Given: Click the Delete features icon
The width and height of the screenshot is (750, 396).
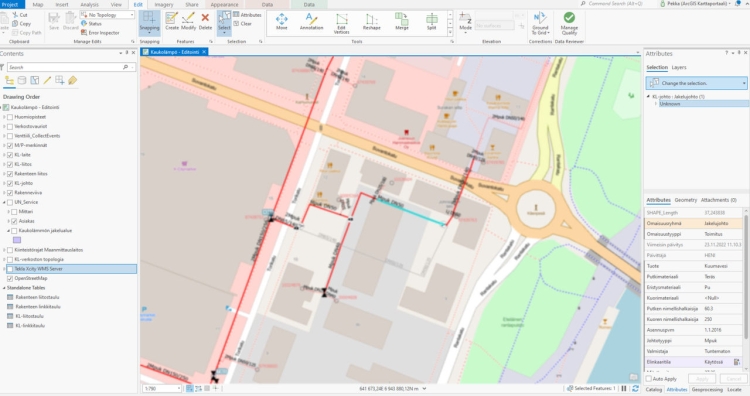Looking at the screenshot, I should click(x=205, y=21).
